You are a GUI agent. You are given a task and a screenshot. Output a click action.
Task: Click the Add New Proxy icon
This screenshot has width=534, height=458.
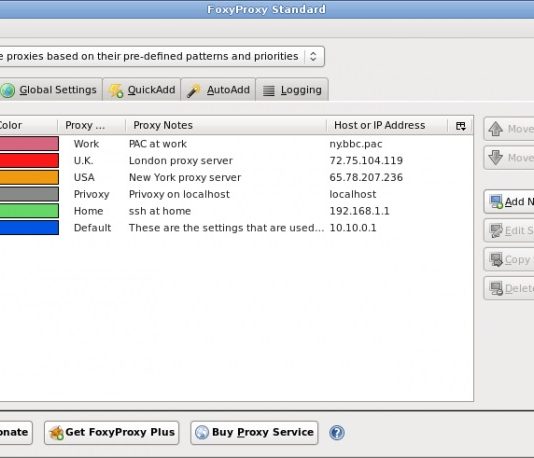coord(496,202)
